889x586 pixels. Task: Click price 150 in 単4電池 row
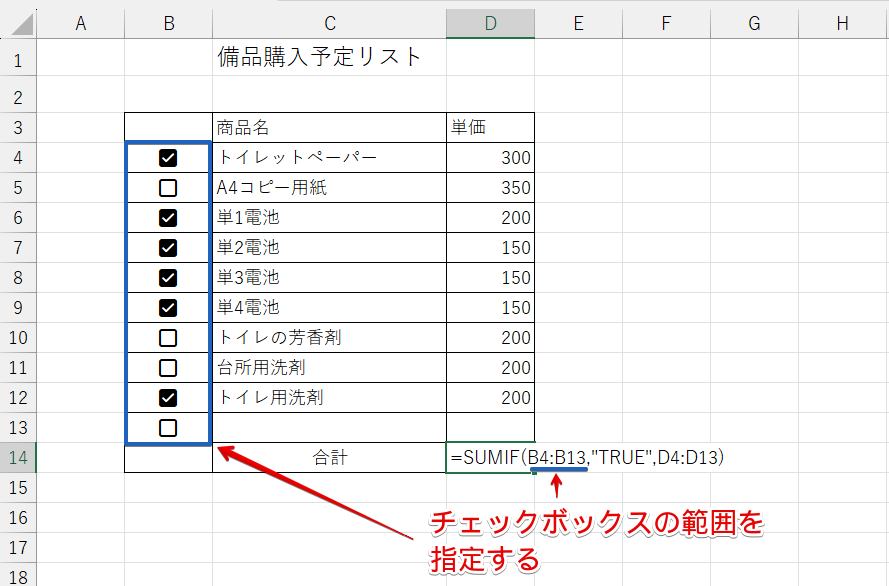tap(490, 308)
